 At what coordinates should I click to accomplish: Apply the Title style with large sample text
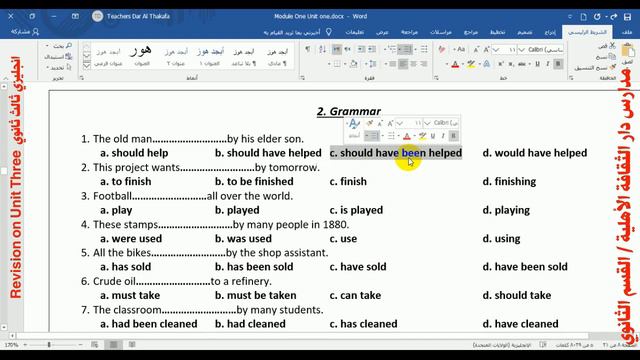click(141, 56)
